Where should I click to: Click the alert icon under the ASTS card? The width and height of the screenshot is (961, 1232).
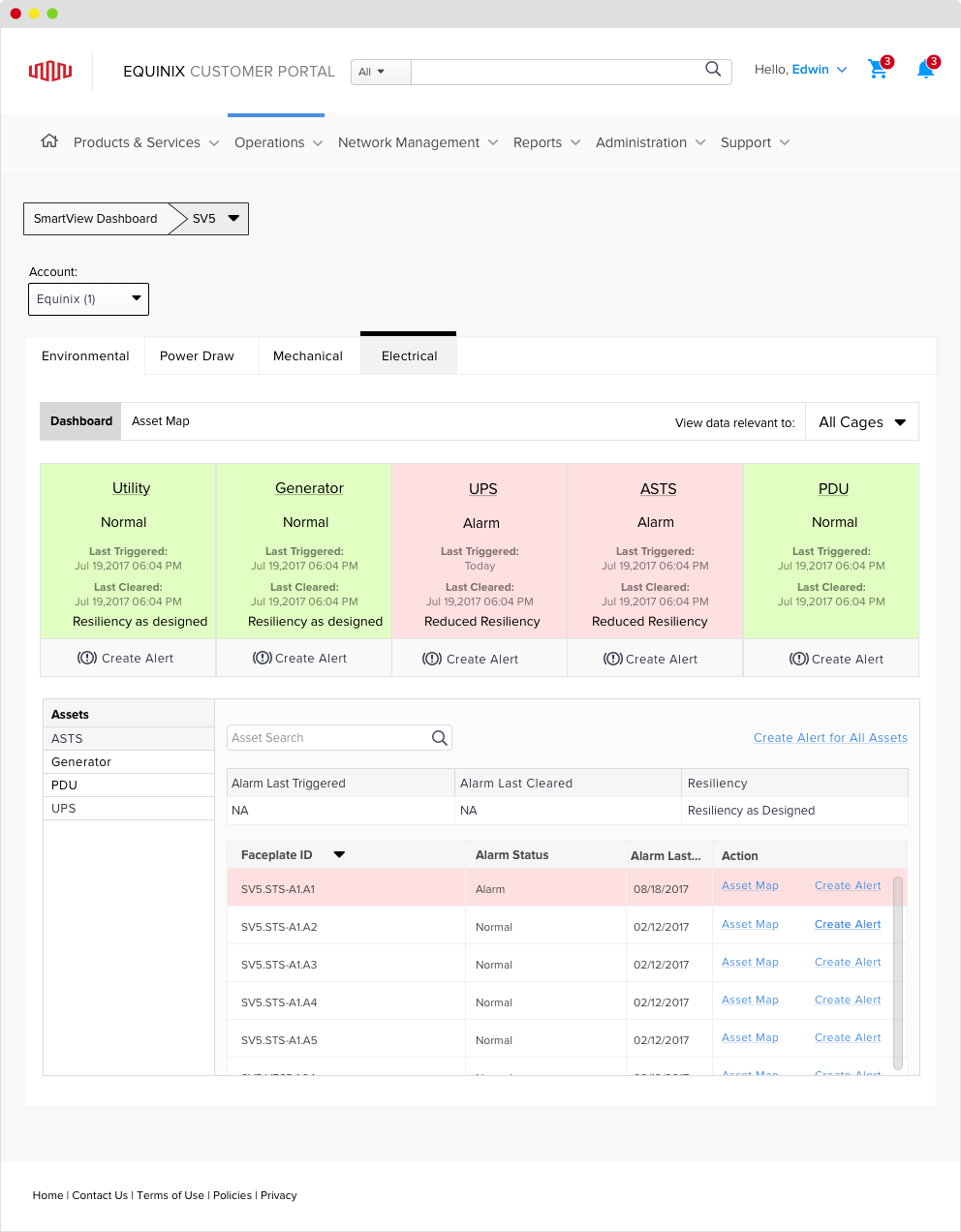[x=612, y=659]
